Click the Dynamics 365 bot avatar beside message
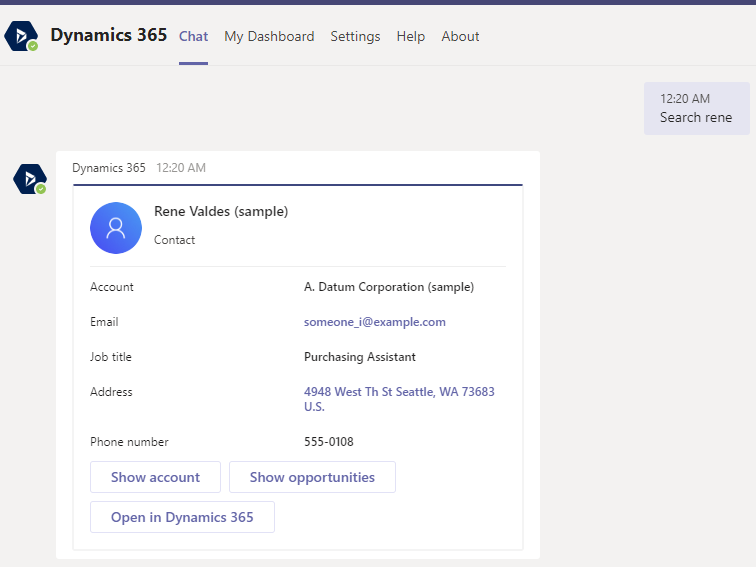Viewport: 756px width, 567px height. pyautogui.click(x=30, y=179)
